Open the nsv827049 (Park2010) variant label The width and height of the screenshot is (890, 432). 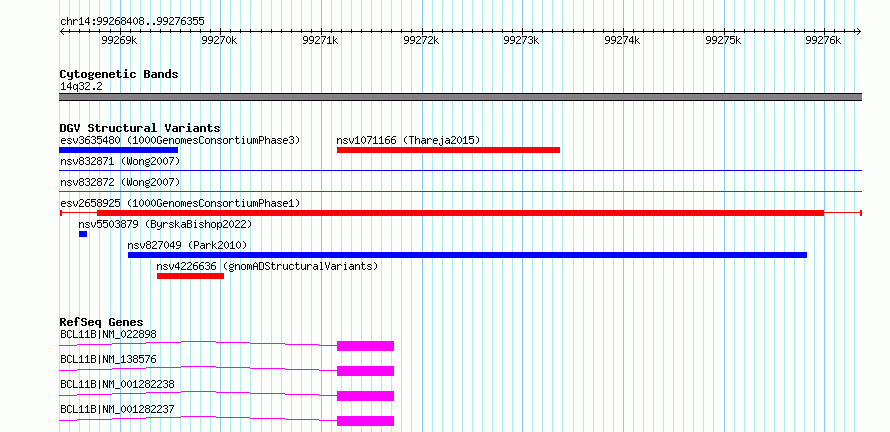(x=187, y=246)
